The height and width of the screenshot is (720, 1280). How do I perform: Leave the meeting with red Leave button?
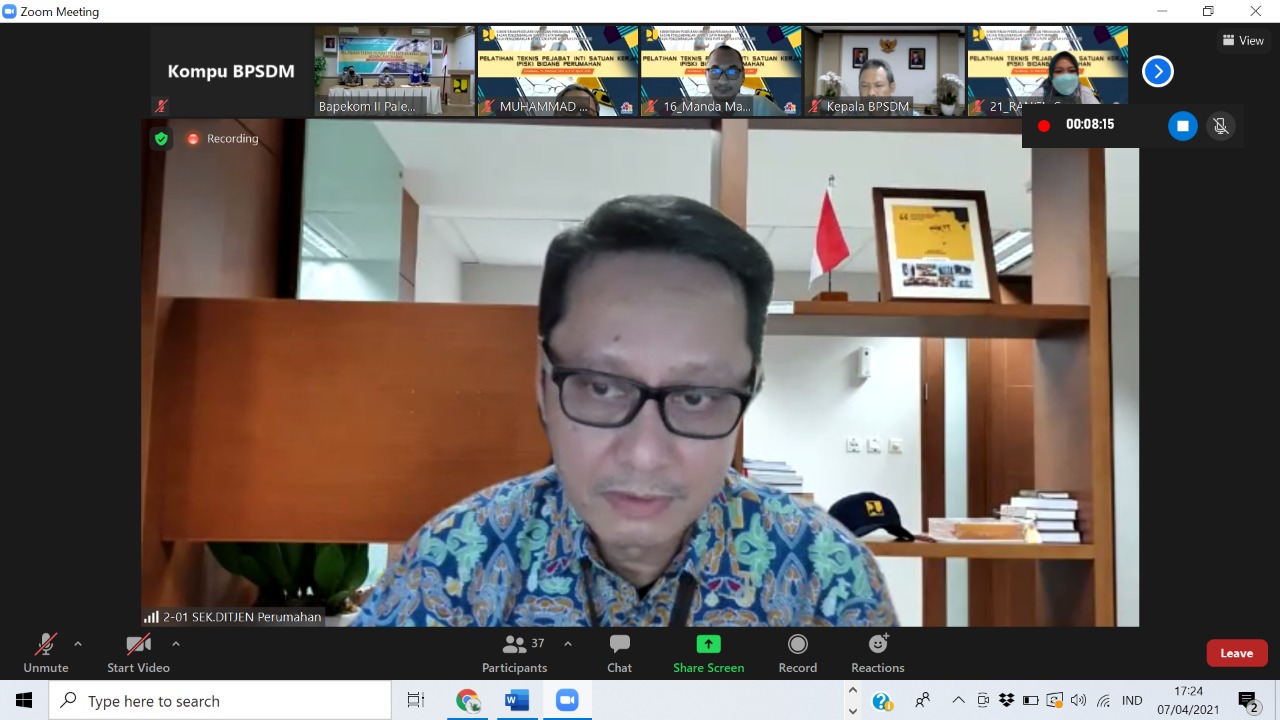pos(1237,653)
